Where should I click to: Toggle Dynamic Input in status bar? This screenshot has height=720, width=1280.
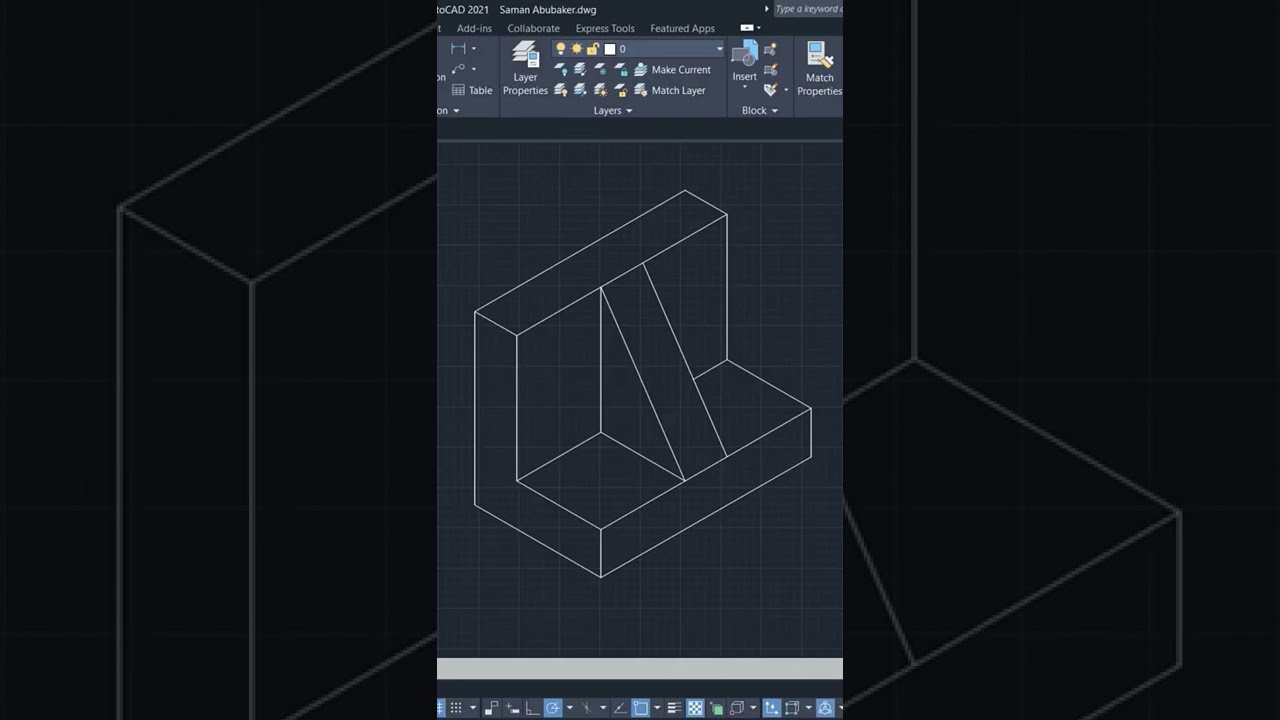pos(512,708)
